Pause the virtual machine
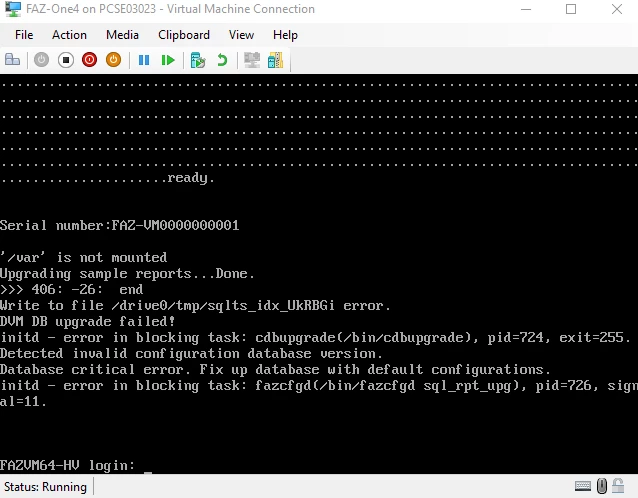The height and width of the screenshot is (498, 638). [144, 60]
